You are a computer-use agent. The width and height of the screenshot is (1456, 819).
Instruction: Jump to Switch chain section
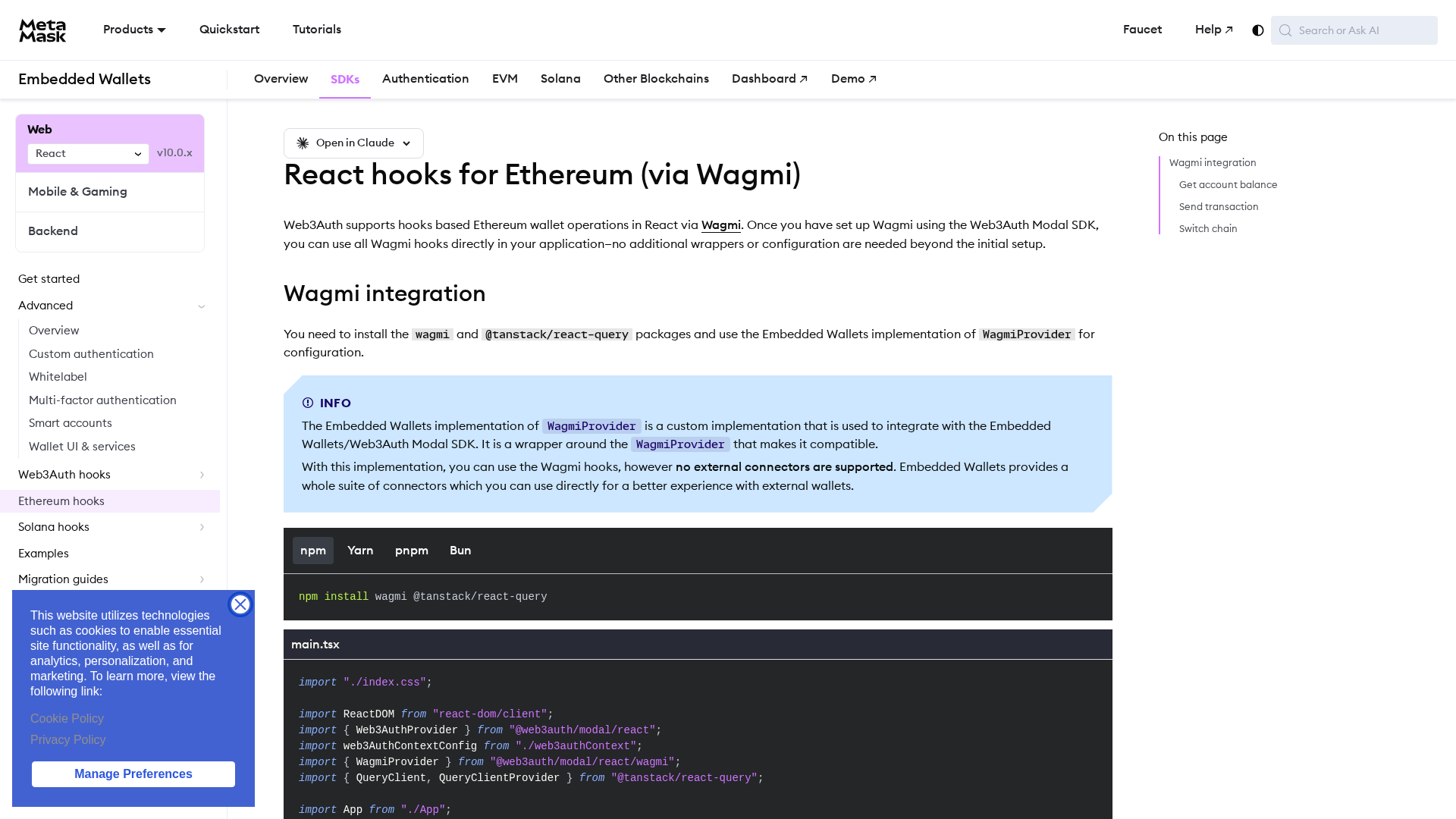(x=1208, y=229)
